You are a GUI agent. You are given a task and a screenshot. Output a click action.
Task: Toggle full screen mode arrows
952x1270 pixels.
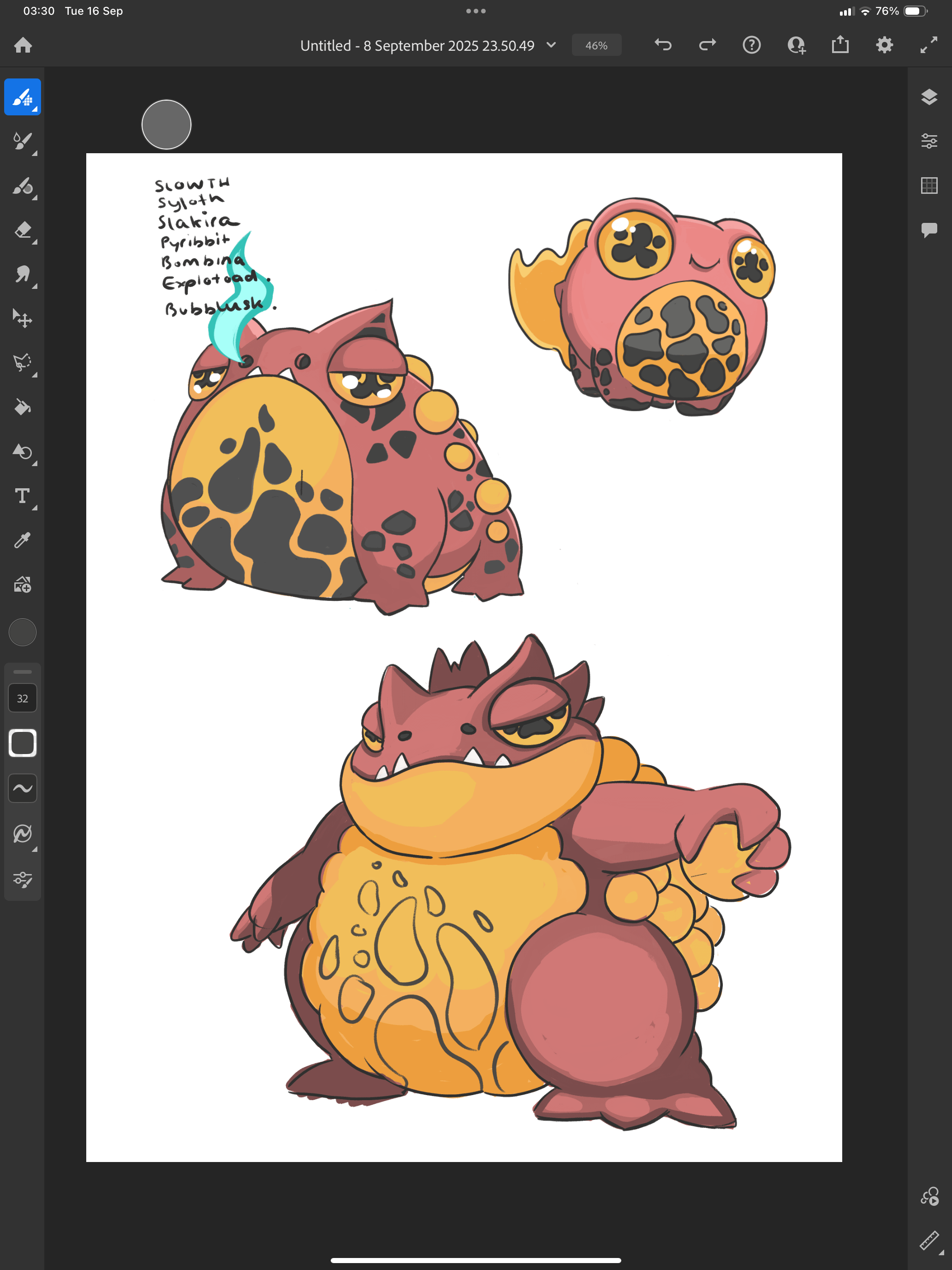pos(928,45)
